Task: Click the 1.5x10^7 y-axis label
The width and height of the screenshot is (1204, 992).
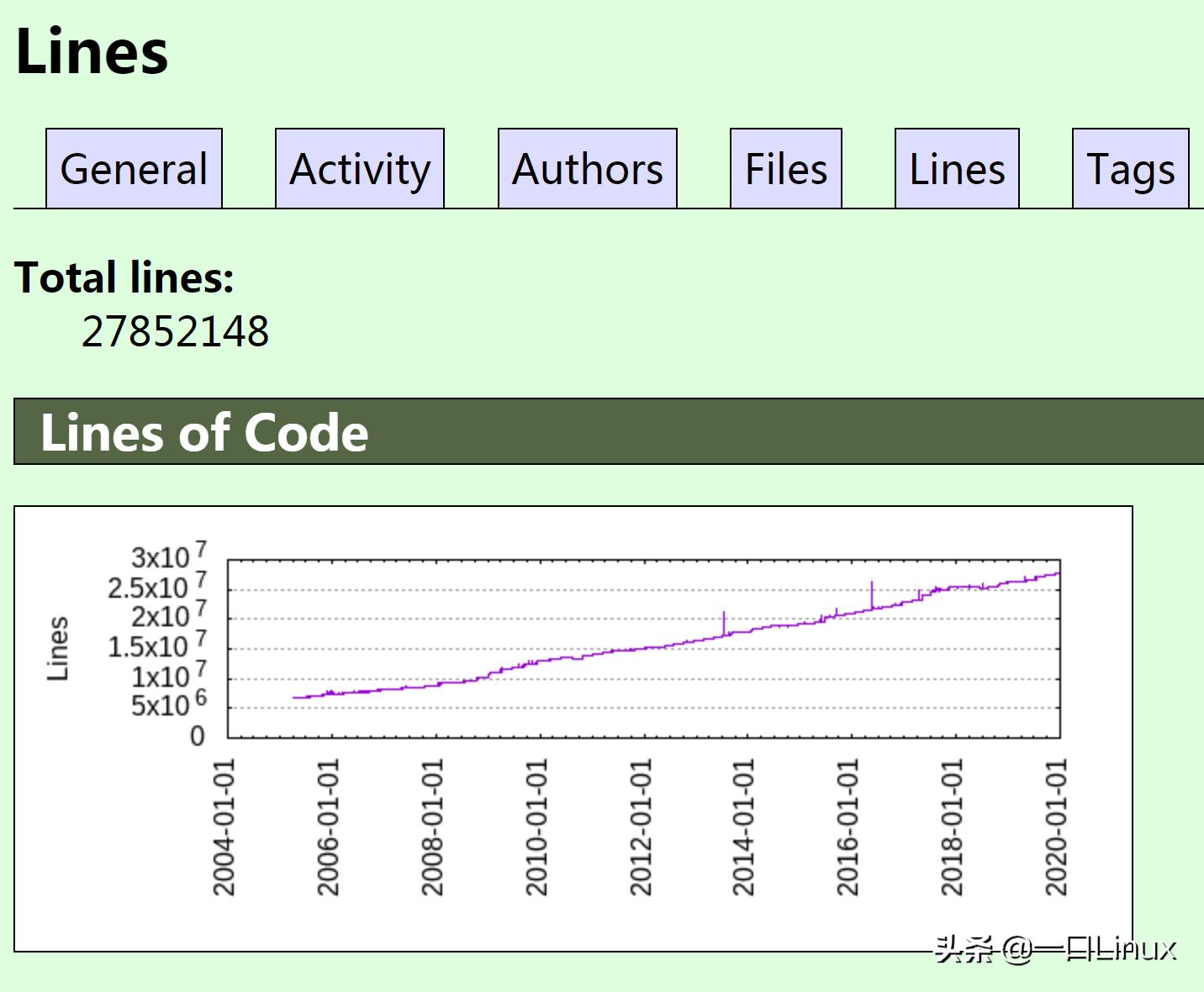Action: [x=157, y=646]
